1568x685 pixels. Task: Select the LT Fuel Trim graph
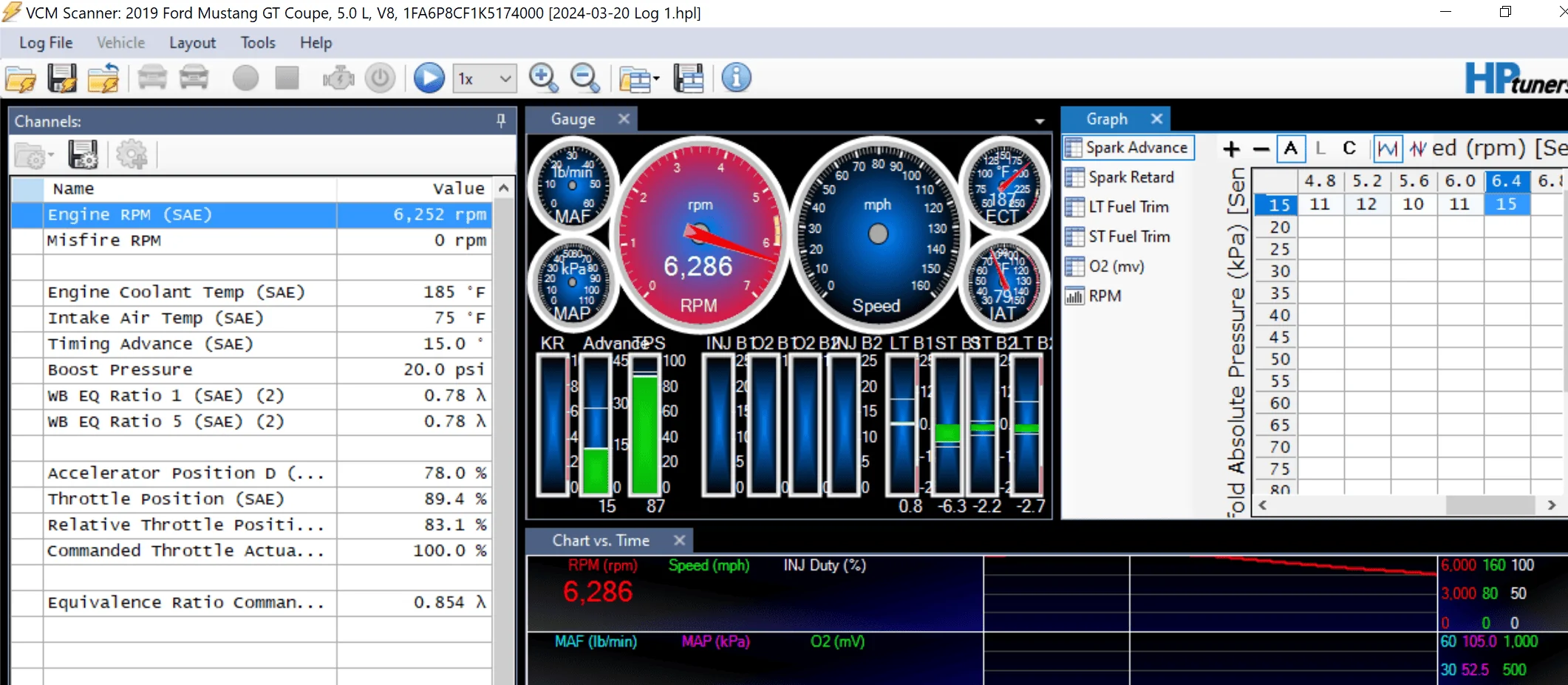tap(1118, 207)
